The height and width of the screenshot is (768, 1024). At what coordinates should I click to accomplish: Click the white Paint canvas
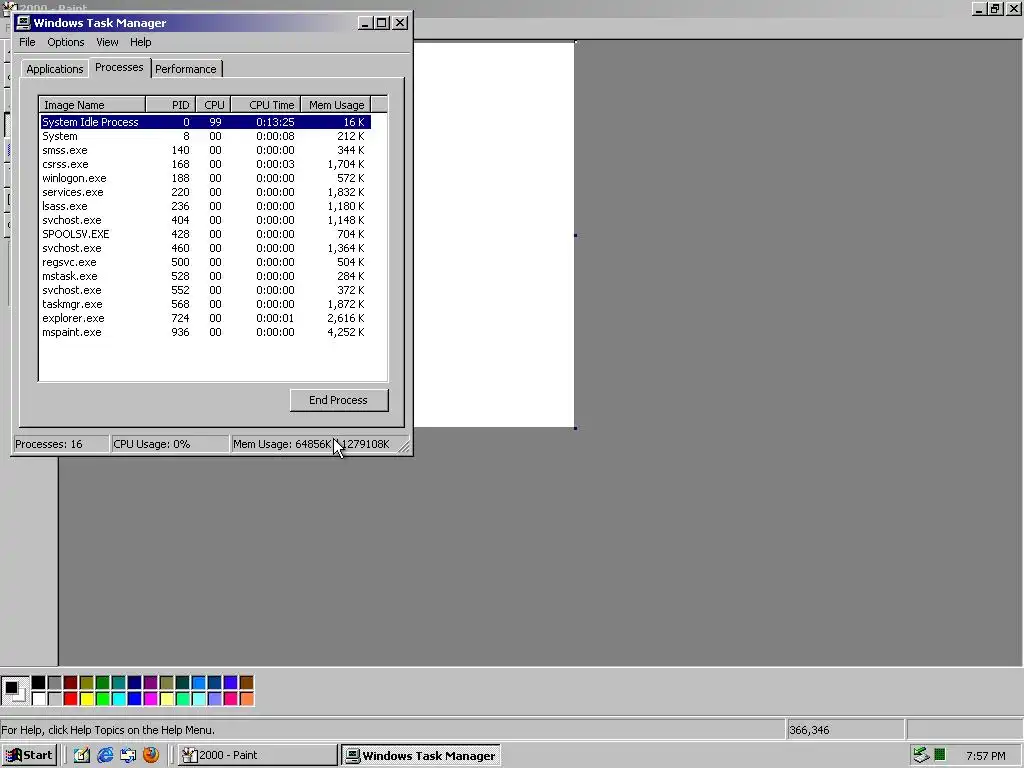[x=494, y=235]
